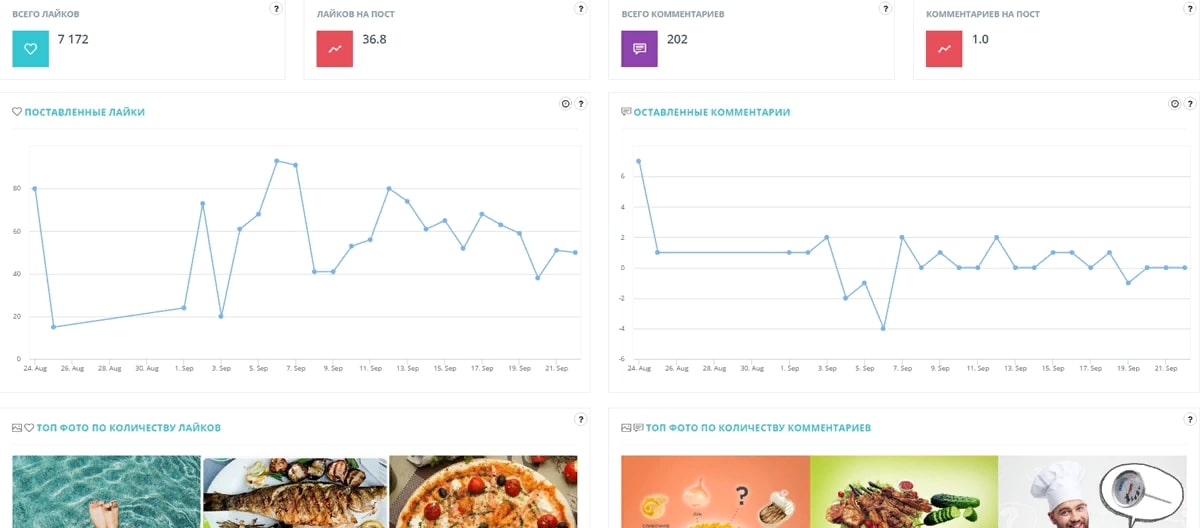
Task: Open the grilled fish photo thumbnail
Action: (295, 492)
